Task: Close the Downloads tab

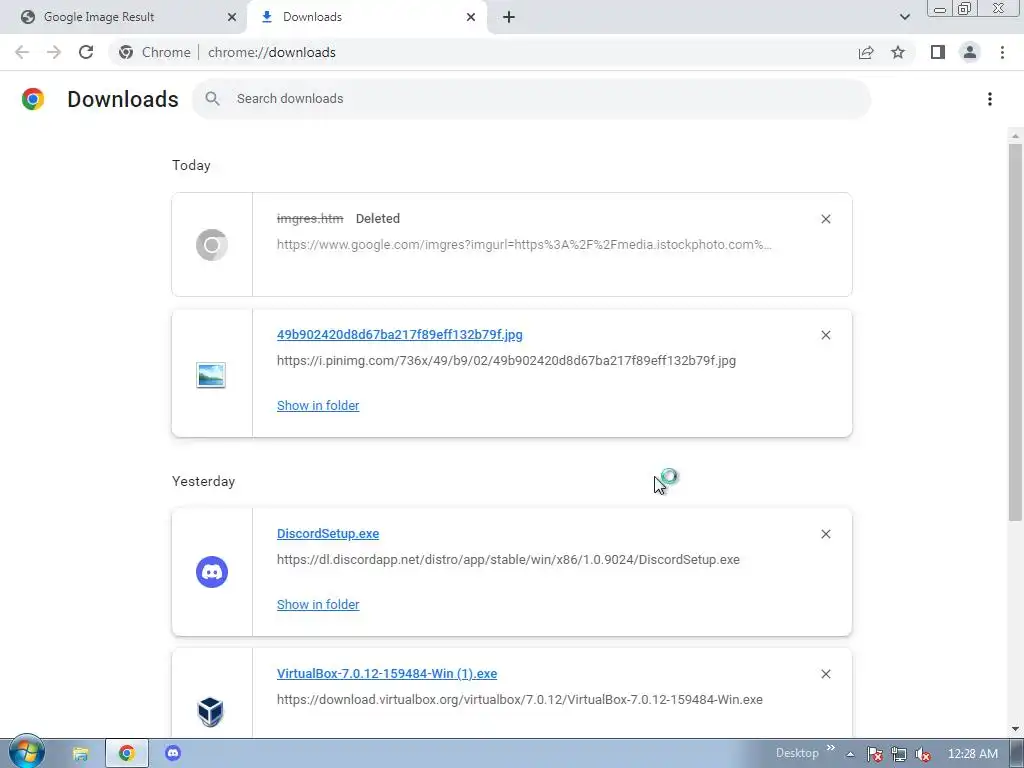Action: pyautogui.click(x=471, y=17)
